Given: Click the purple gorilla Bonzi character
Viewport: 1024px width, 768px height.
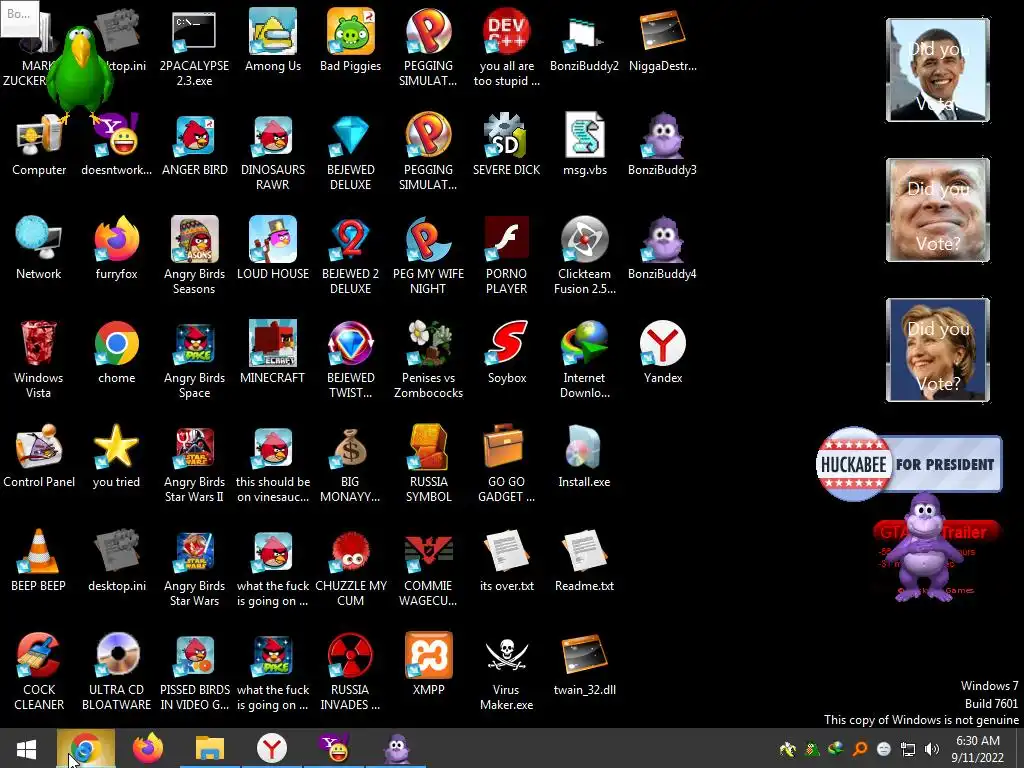Looking at the screenshot, I should tap(925, 547).
